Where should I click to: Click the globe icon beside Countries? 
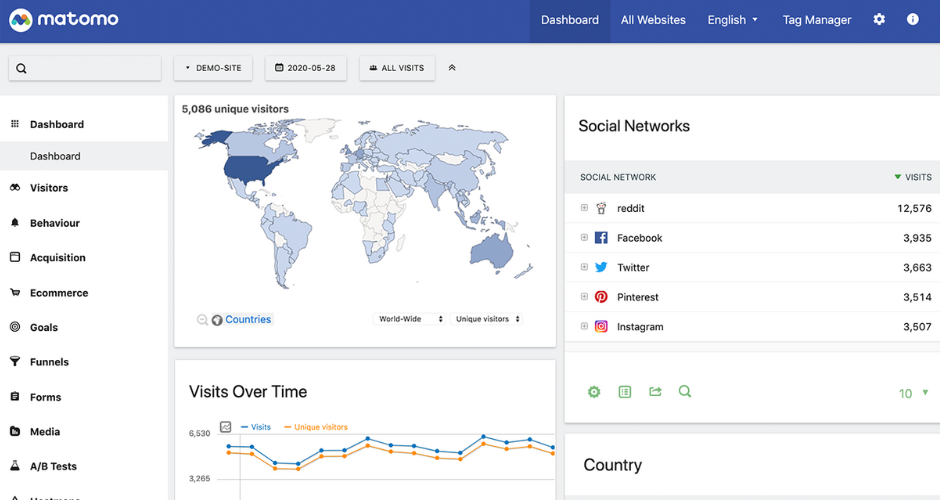[217, 320]
